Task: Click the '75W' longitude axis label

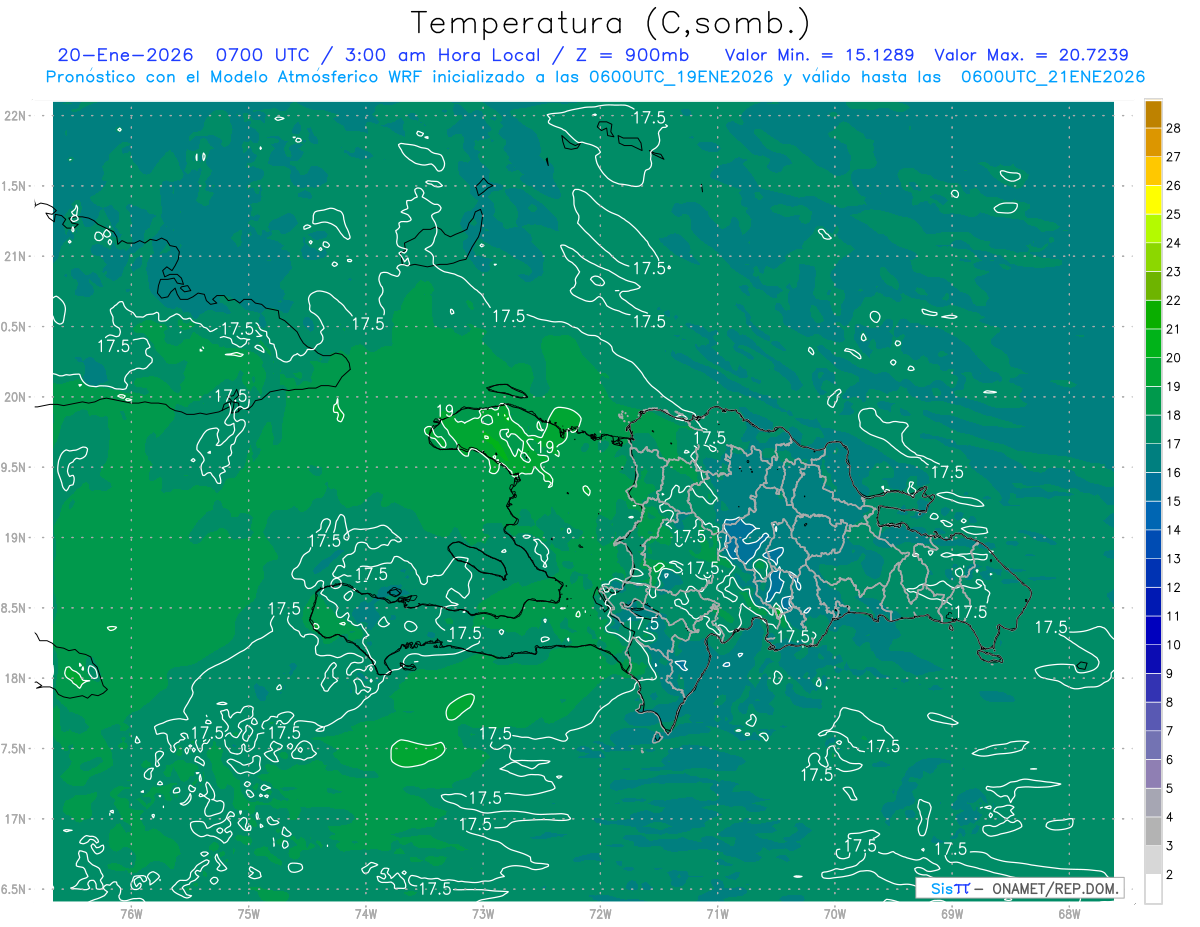Action: point(249,913)
